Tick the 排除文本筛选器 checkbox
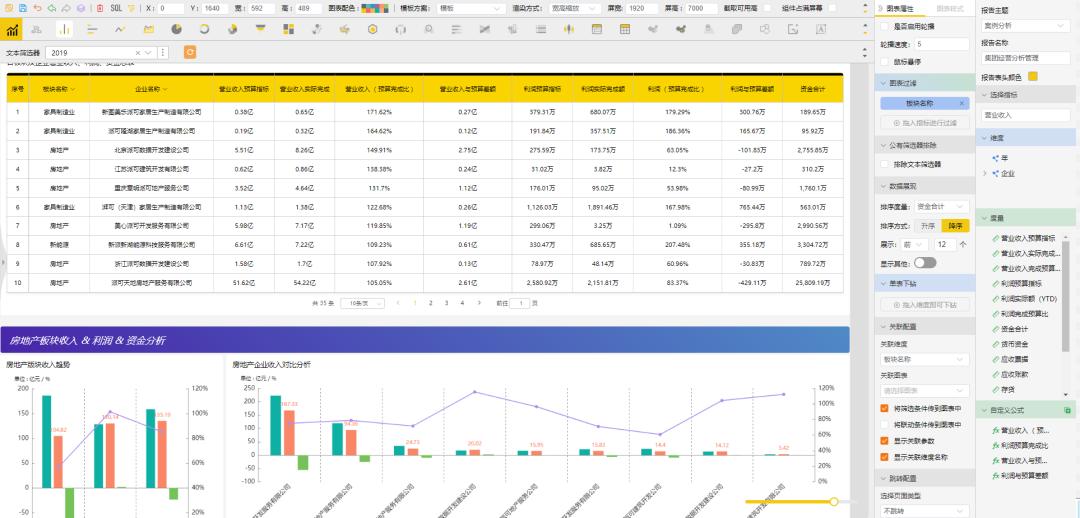The height and width of the screenshot is (518, 1080). [x=885, y=165]
